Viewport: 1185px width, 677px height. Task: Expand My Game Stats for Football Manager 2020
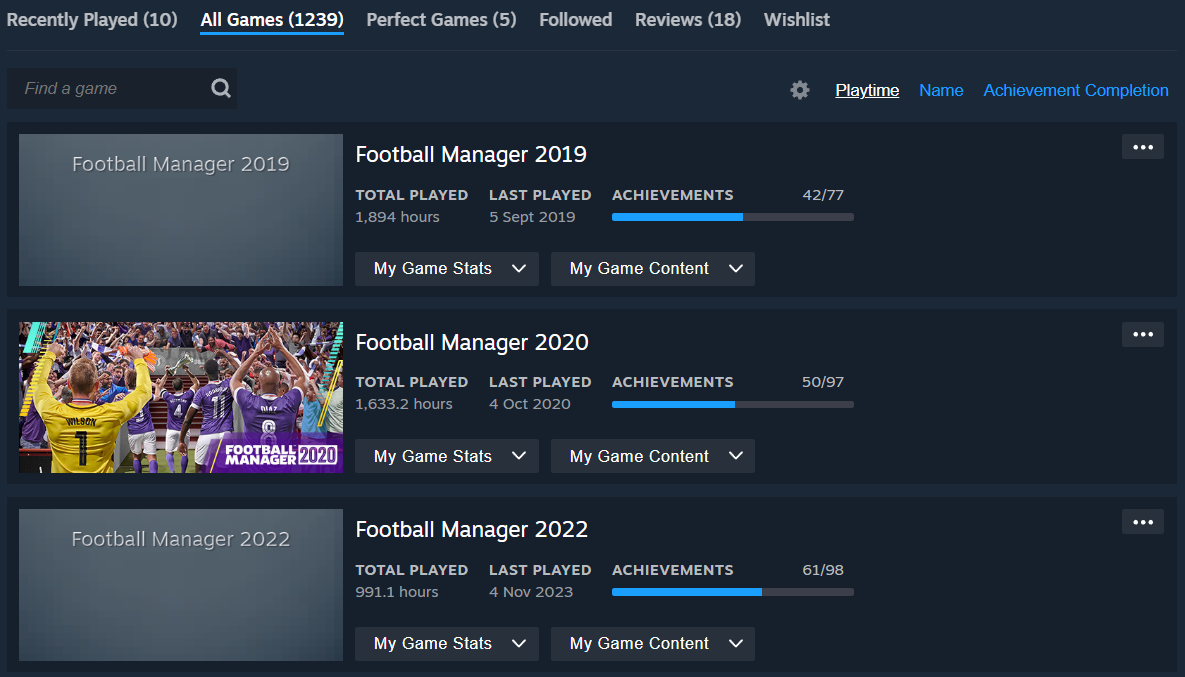point(447,456)
